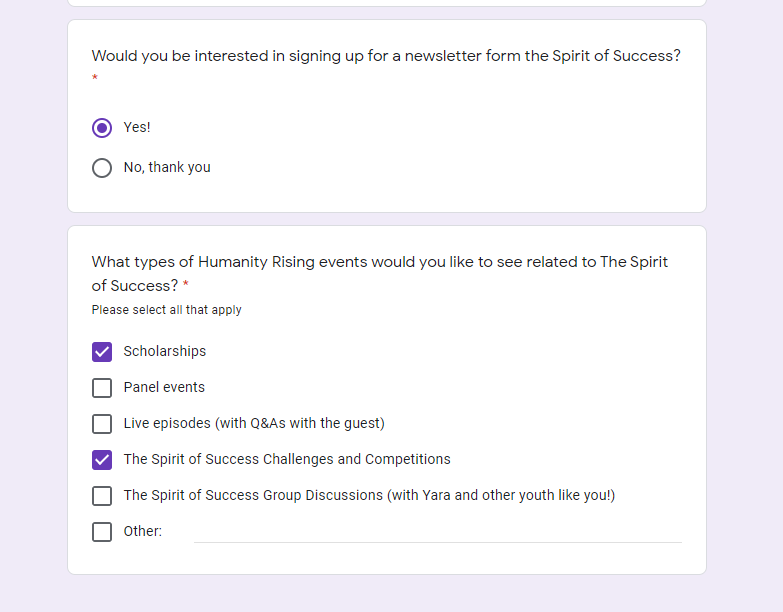Click the "No, thank you" label text

point(167,168)
